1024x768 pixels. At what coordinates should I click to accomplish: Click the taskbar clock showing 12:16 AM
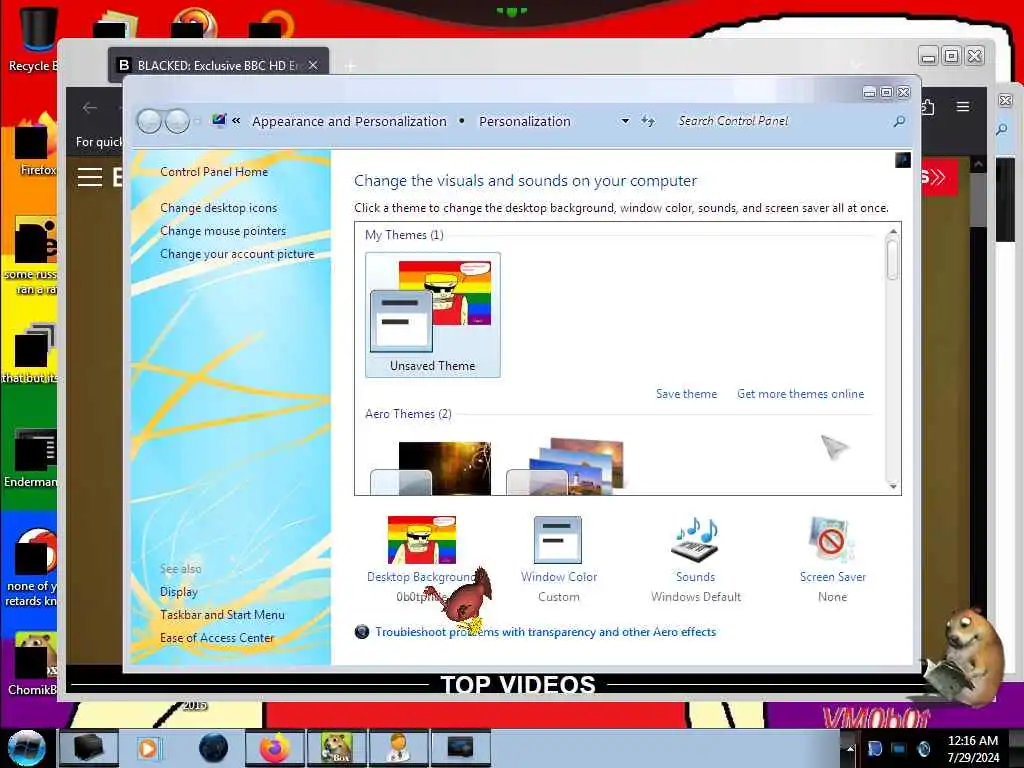(x=973, y=749)
